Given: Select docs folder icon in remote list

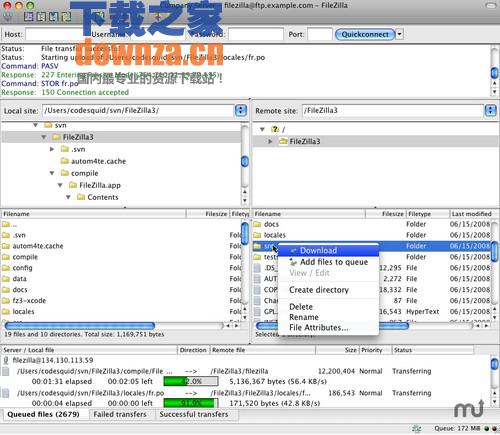Looking at the screenshot, I should point(257,224).
